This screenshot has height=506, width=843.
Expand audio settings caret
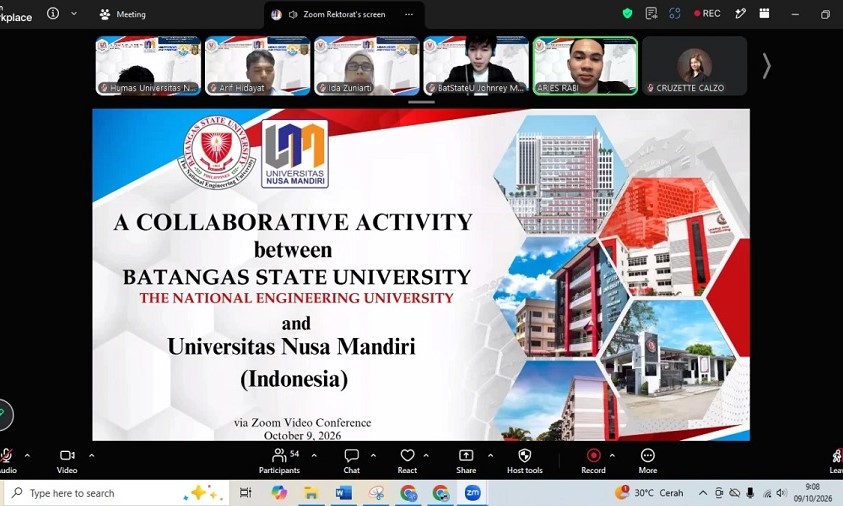(27, 455)
